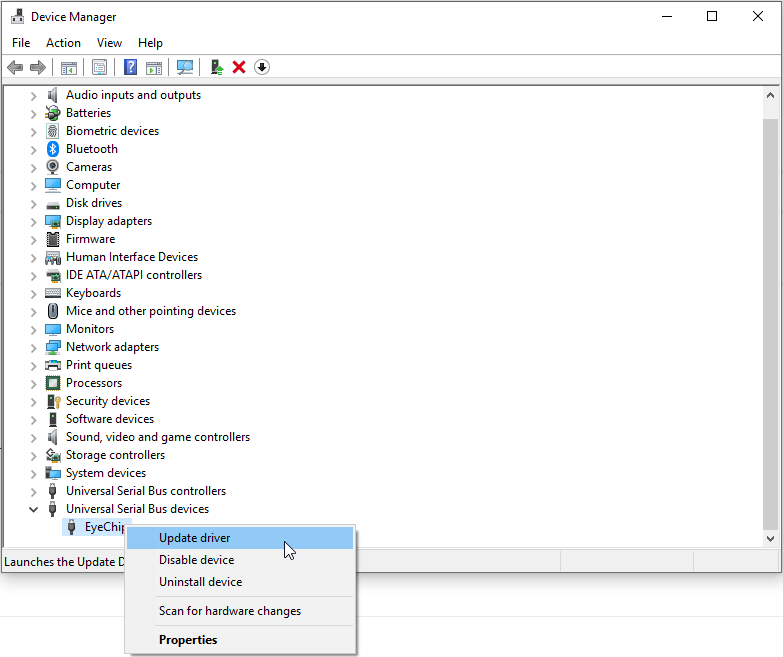
Task: Toggle the console tree pane icon
Action: [x=69, y=67]
